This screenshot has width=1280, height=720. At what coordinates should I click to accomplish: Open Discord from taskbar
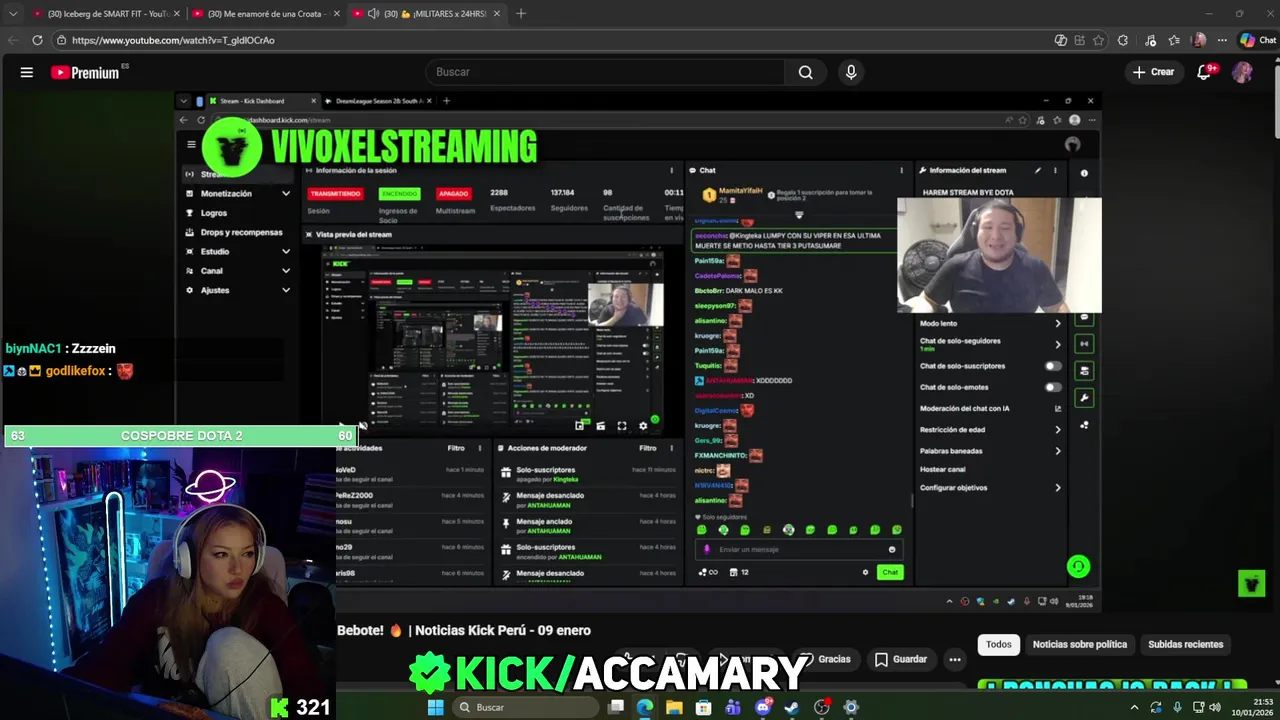click(763, 707)
